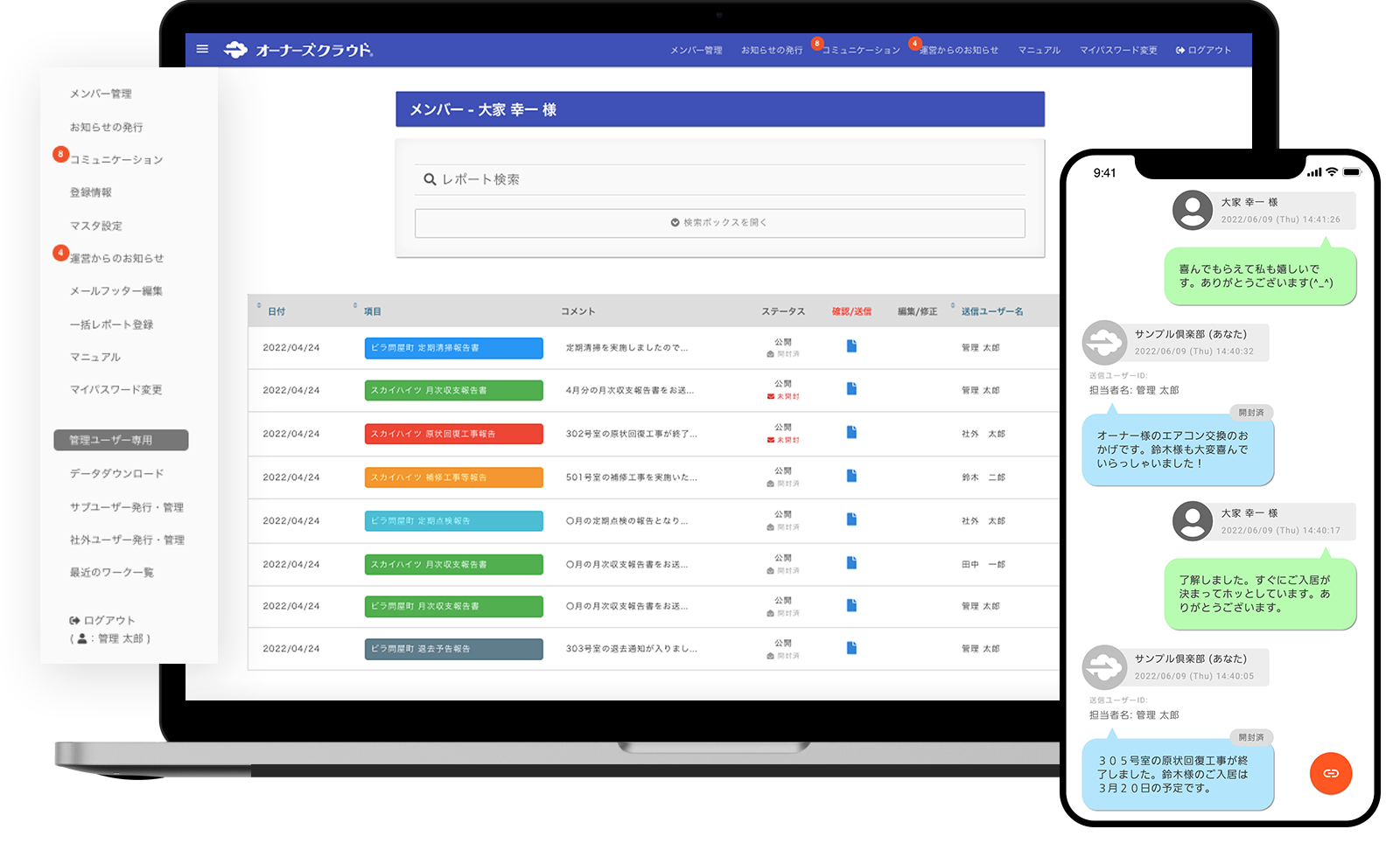Viewport: 1400px width, 850px height.
Task: Open コミュニケーション in the left sidebar
Action: coord(116,160)
